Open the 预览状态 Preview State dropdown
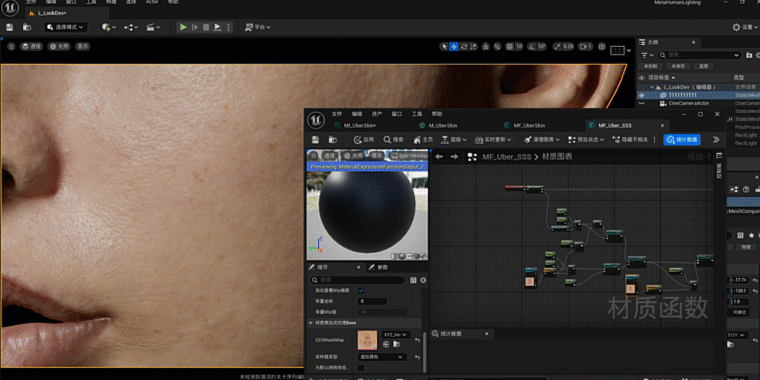 [x=586, y=140]
